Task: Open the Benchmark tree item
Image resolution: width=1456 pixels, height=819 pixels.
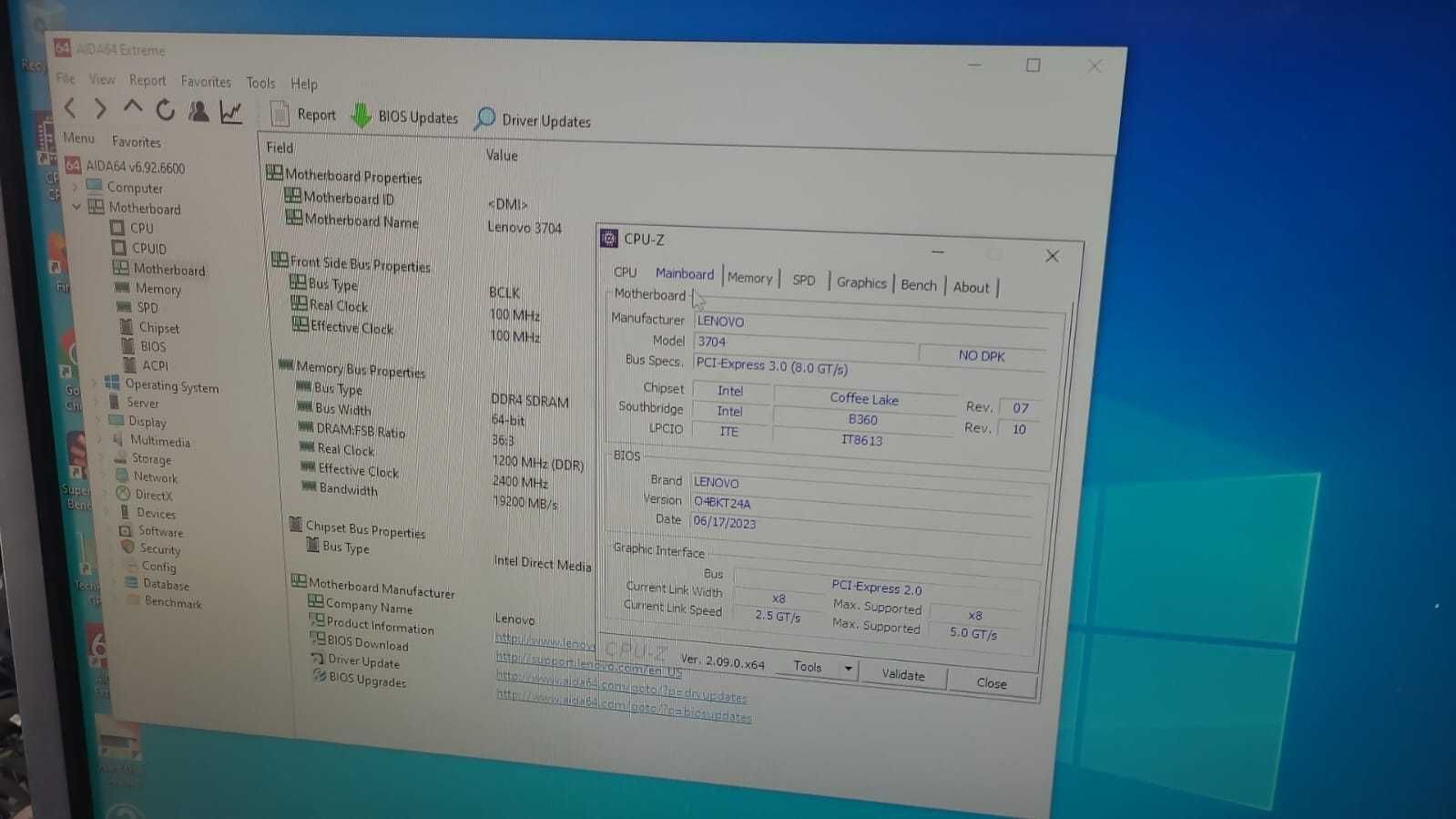Action: click(164, 602)
